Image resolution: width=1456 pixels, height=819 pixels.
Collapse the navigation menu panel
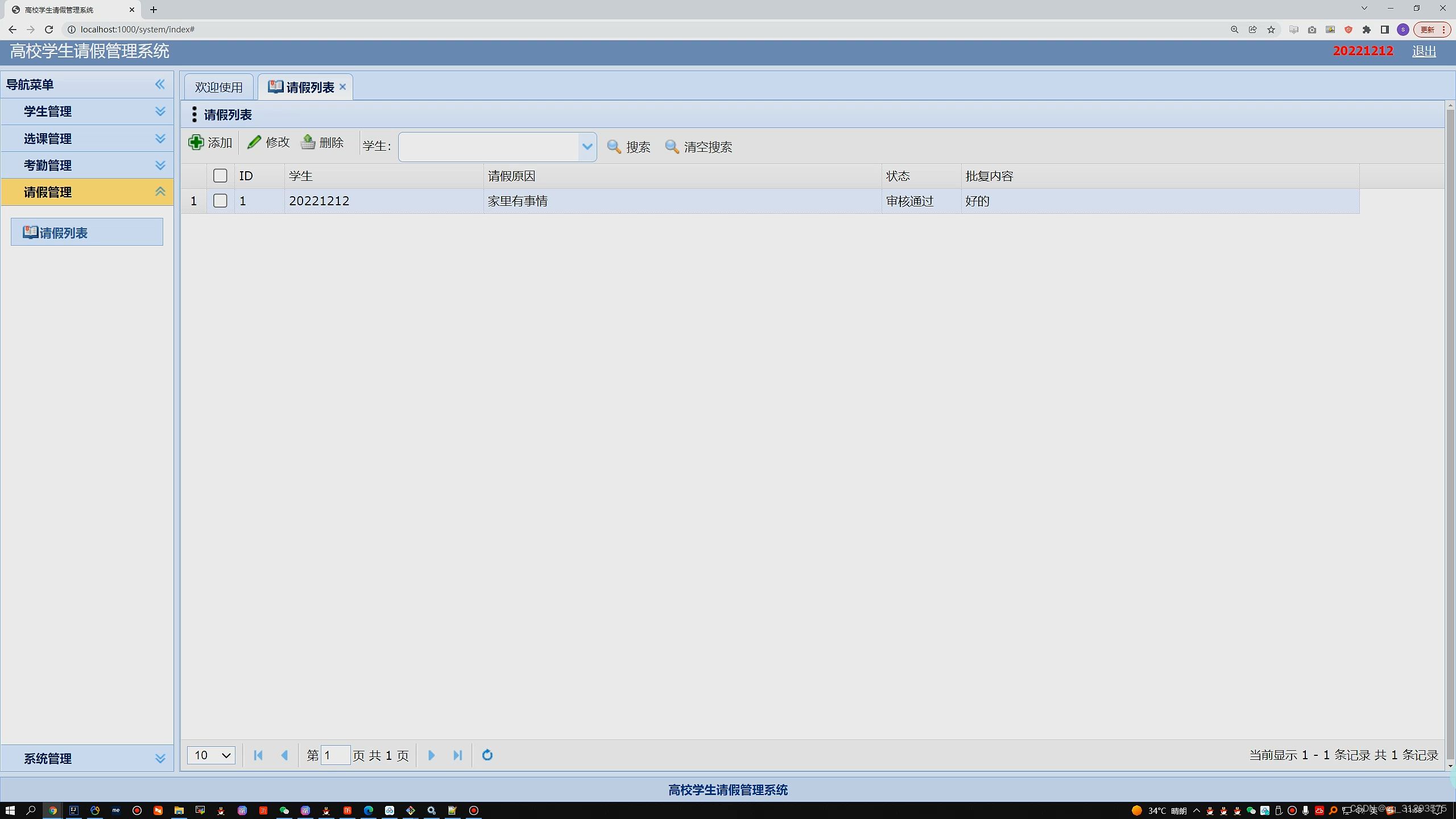tap(160, 84)
